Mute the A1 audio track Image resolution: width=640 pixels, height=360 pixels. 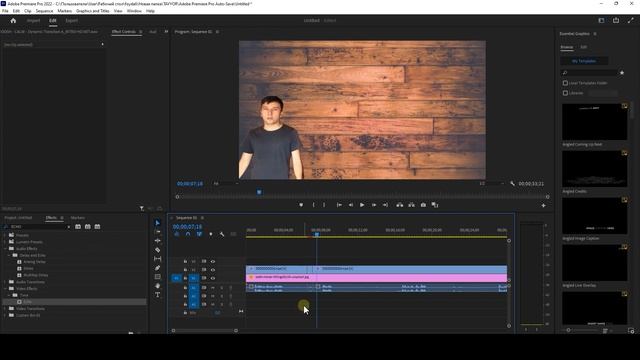pyautogui.click(x=212, y=288)
